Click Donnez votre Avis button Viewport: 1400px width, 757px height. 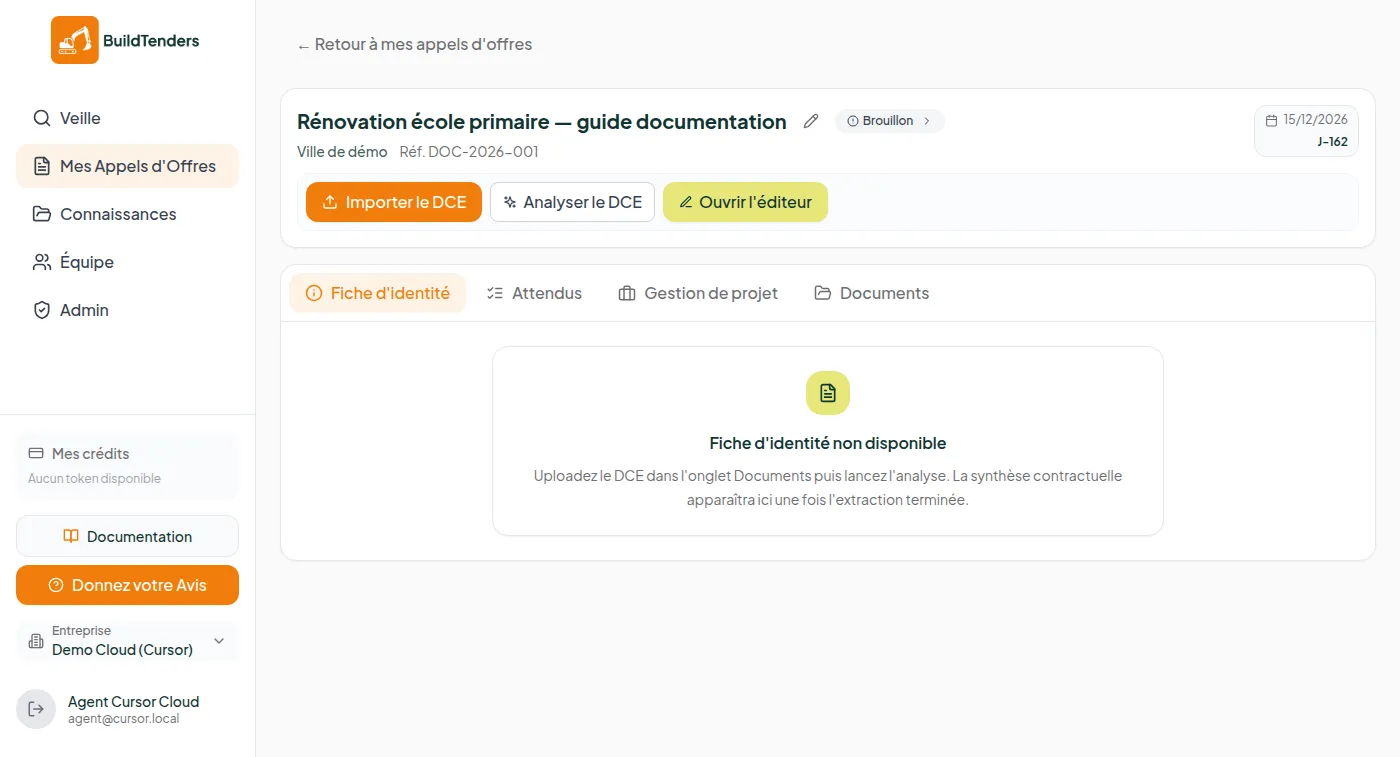[x=127, y=585]
